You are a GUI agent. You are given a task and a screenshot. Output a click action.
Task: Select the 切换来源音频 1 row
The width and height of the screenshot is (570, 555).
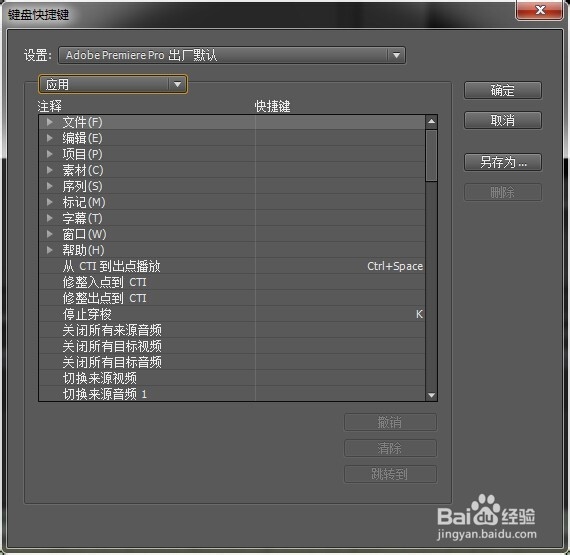[x=232, y=394]
